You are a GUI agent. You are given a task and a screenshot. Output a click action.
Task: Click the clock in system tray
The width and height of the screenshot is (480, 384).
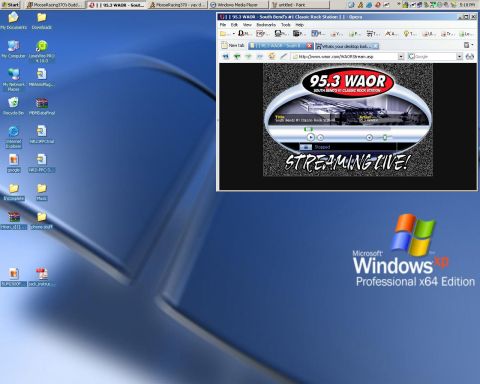click(x=467, y=5)
